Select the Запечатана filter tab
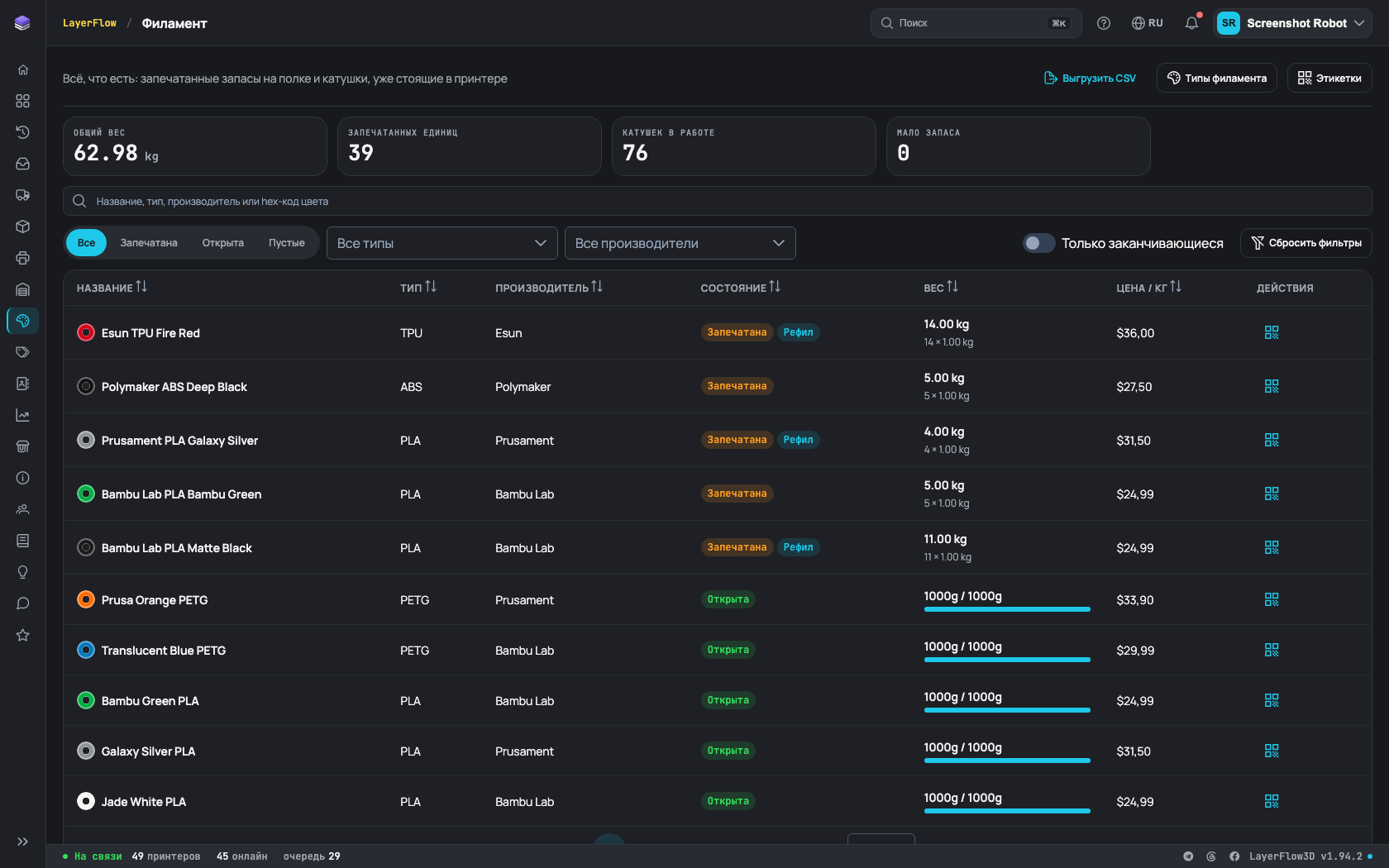Image resolution: width=1389 pixels, height=868 pixels. (149, 243)
